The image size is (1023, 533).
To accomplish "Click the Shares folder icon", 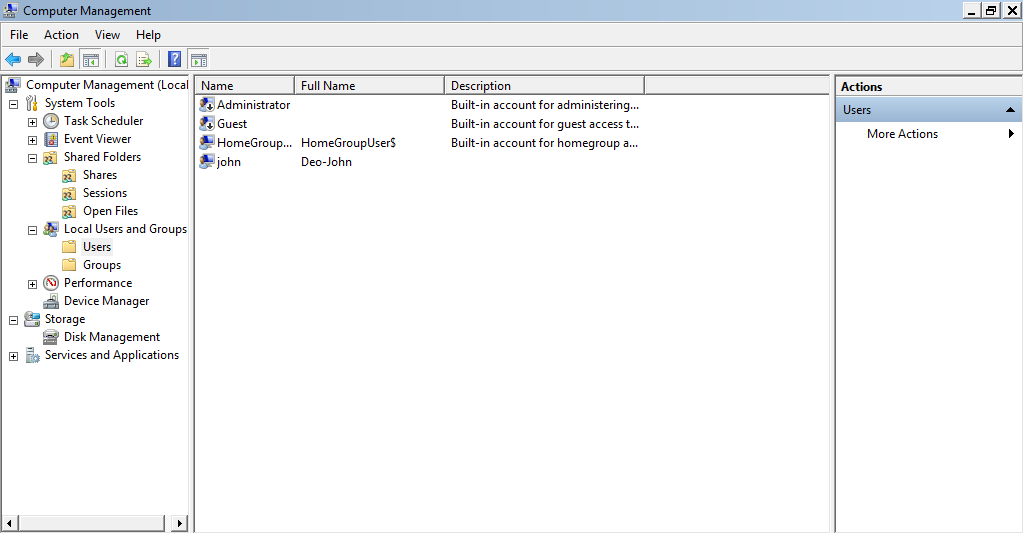I will [69, 175].
